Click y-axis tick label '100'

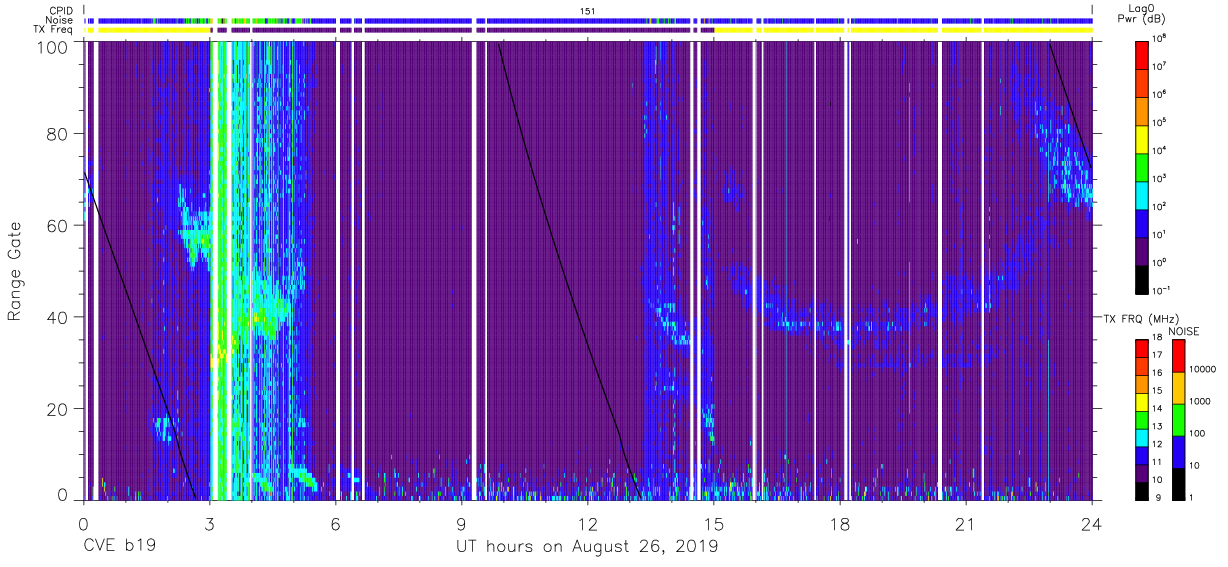(53, 46)
